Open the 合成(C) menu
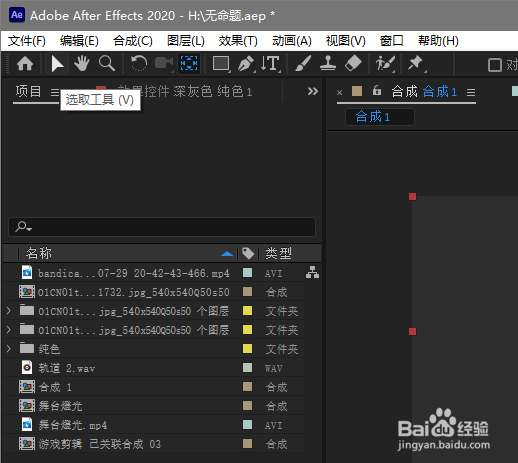 click(x=133, y=41)
